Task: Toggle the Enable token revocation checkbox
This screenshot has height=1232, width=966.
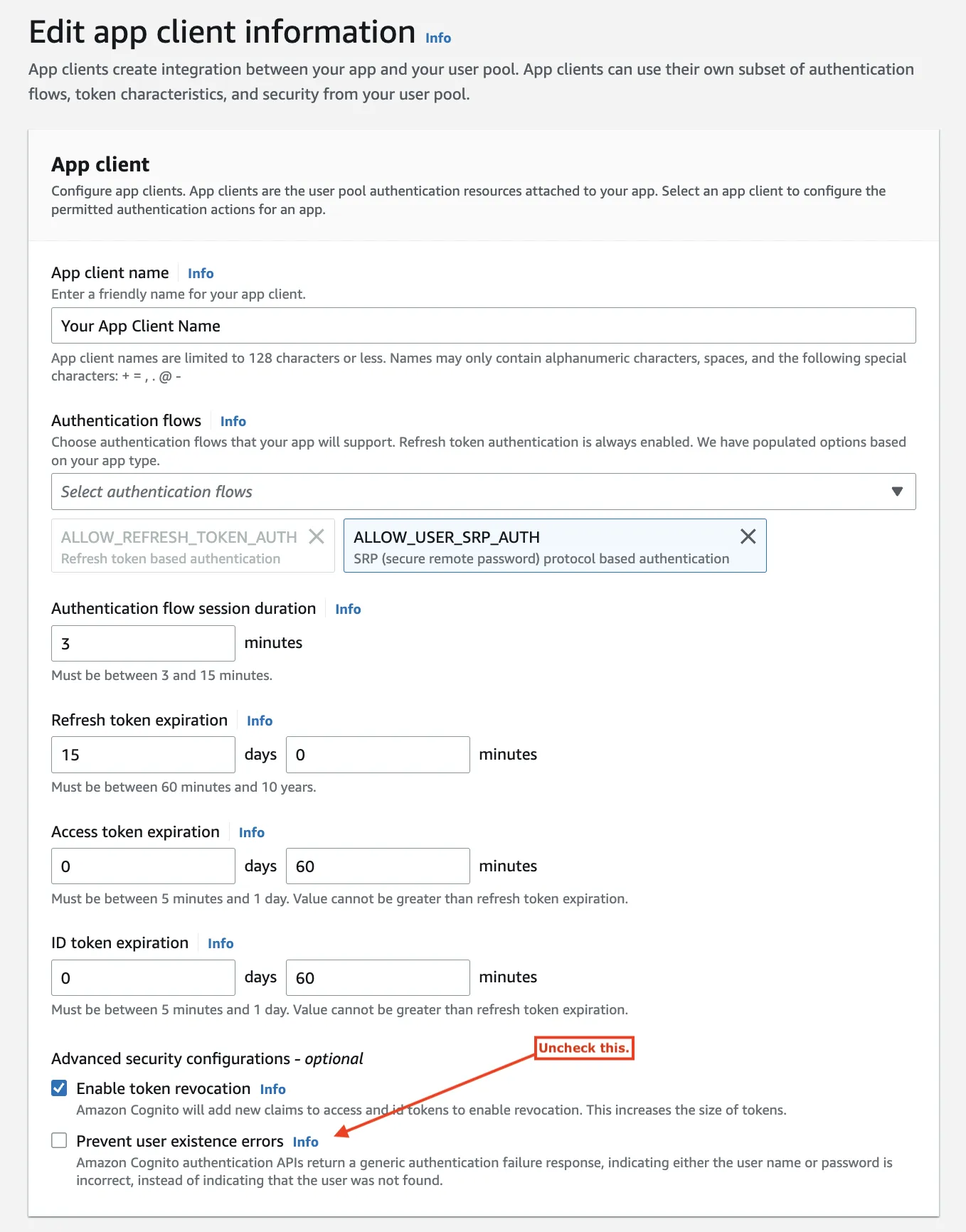Action: click(x=60, y=1088)
